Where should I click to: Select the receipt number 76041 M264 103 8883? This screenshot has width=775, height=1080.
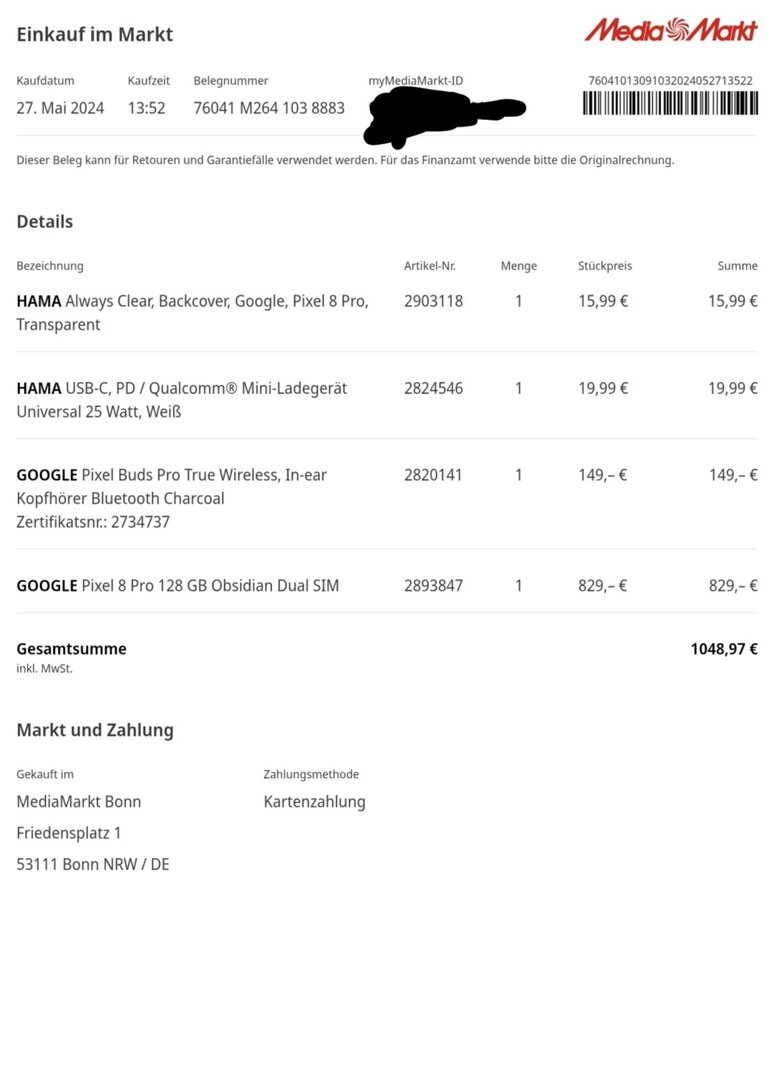pos(269,108)
